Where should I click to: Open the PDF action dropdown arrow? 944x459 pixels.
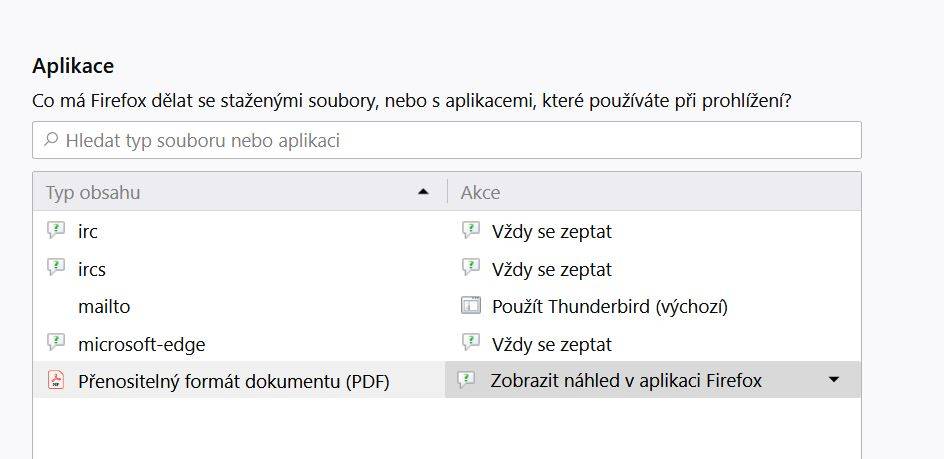tap(833, 379)
